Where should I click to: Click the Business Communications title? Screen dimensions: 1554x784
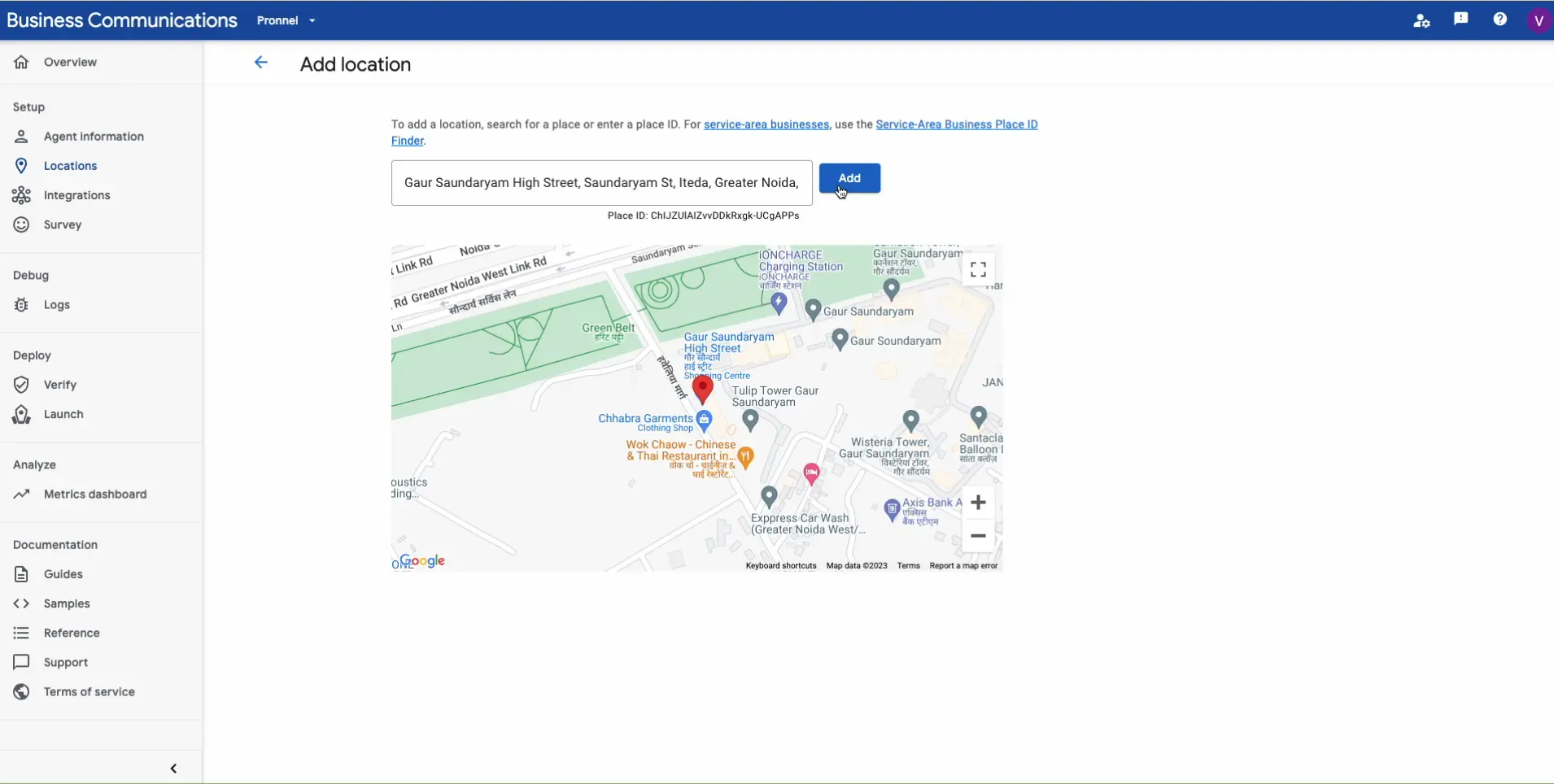(122, 20)
